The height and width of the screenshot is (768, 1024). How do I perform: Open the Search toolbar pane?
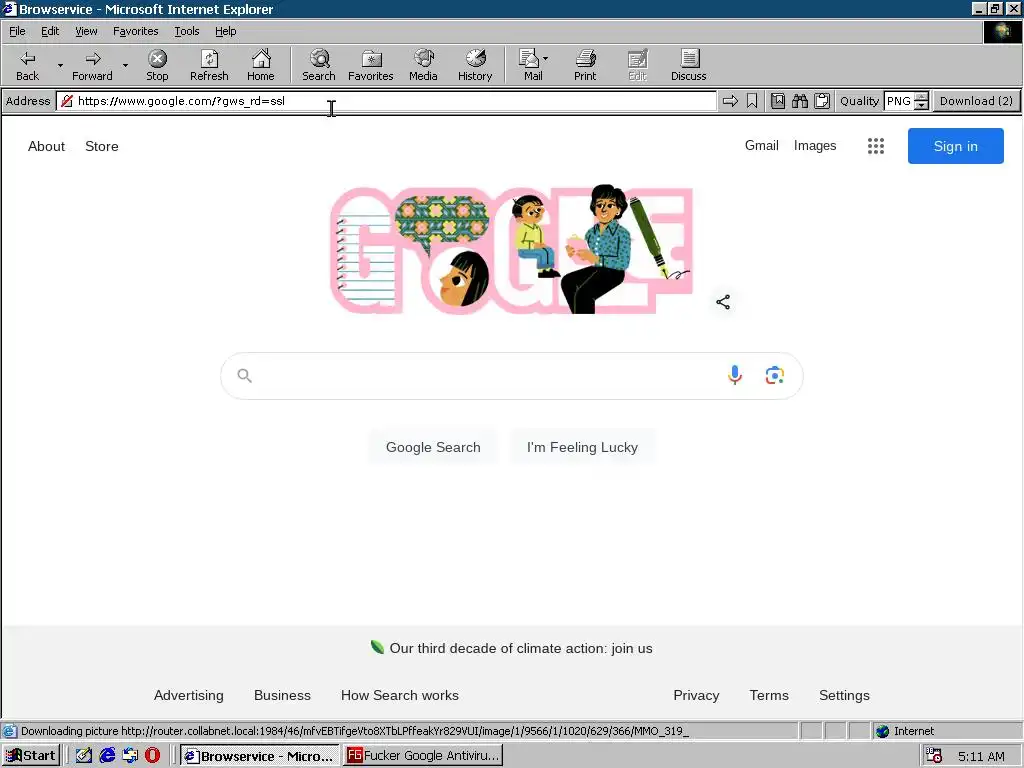[x=319, y=65]
